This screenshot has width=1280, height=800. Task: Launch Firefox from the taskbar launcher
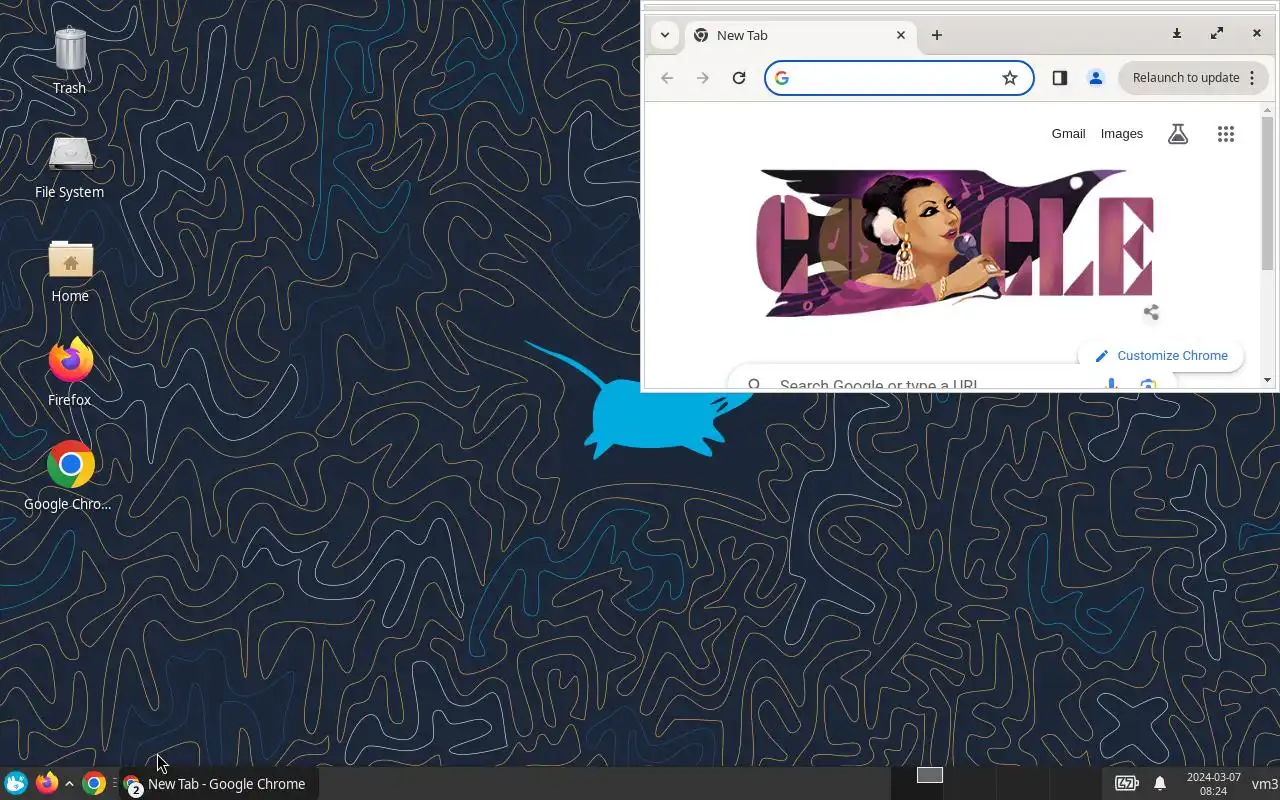(x=47, y=783)
